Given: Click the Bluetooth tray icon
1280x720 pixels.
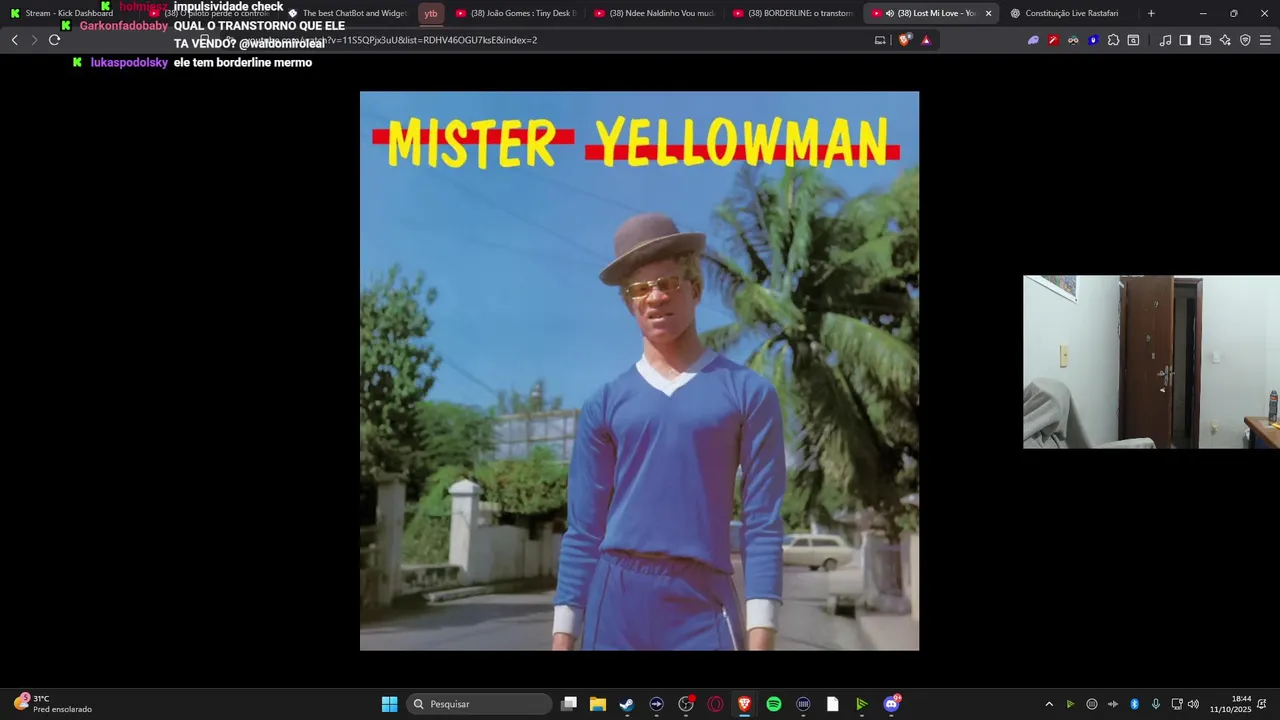Looking at the screenshot, I should 1135,704.
